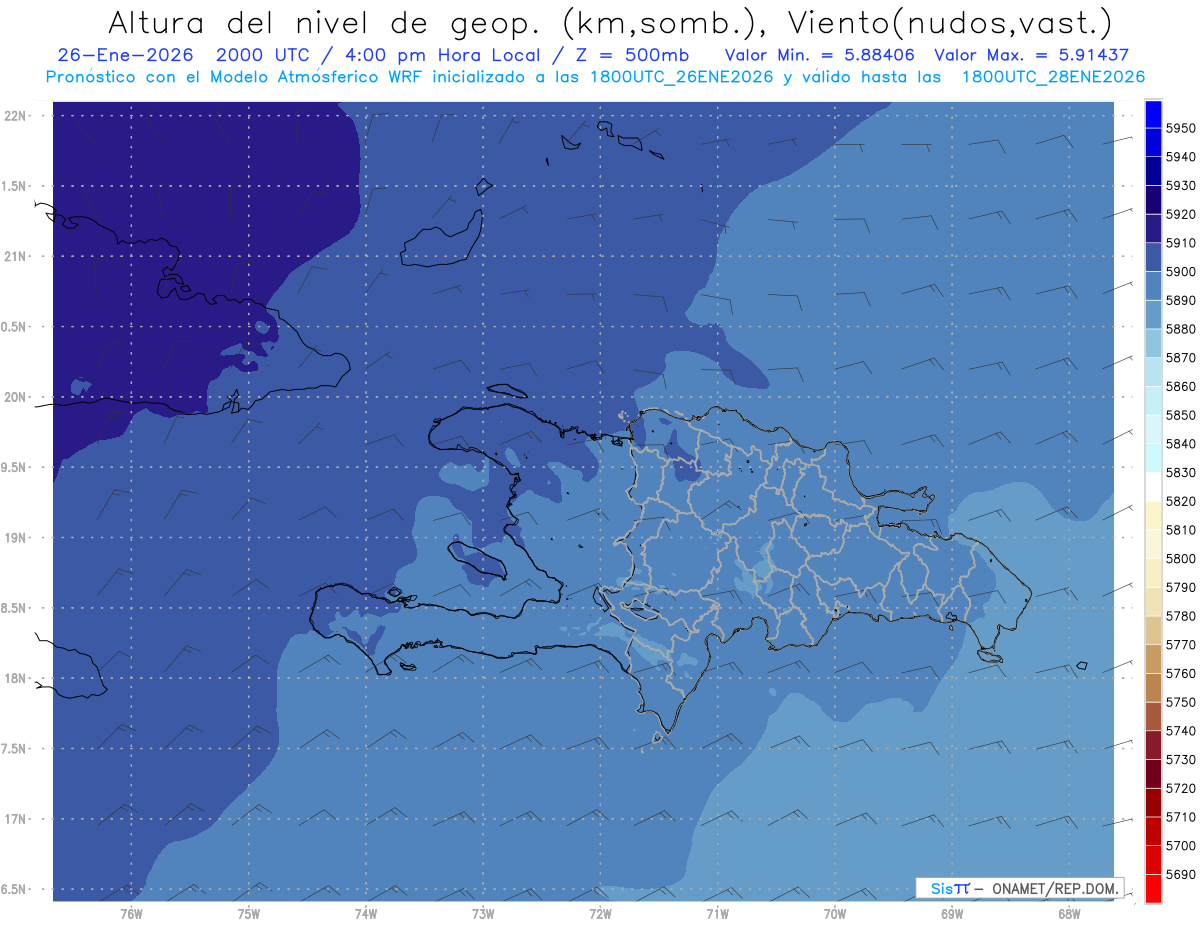Click the color bar label "5930"

[x=1181, y=186]
